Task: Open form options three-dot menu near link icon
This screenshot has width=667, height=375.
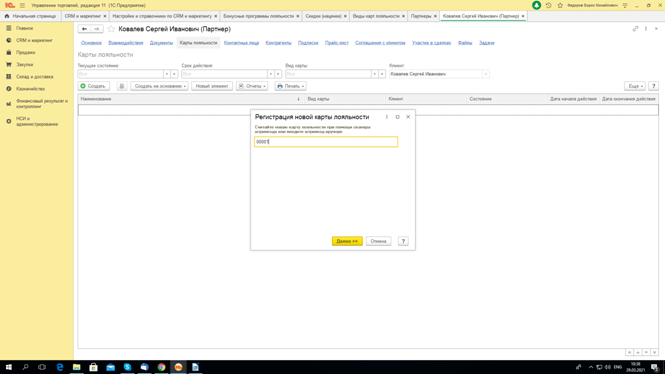Action: 646,28
